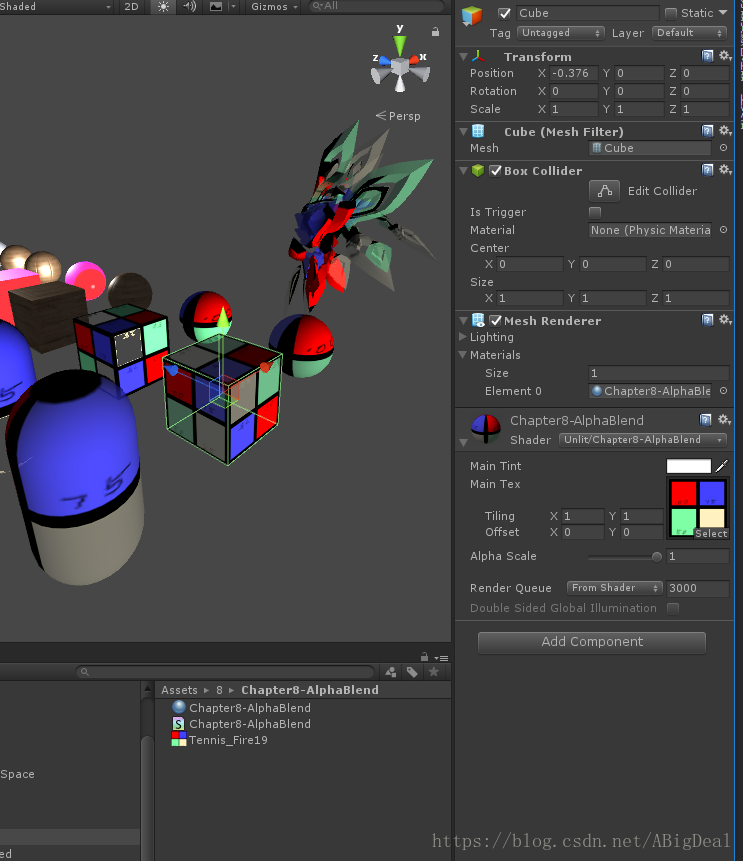Open the Physic Material picker circle
This screenshot has width=743, height=861.
coord(723,230)
